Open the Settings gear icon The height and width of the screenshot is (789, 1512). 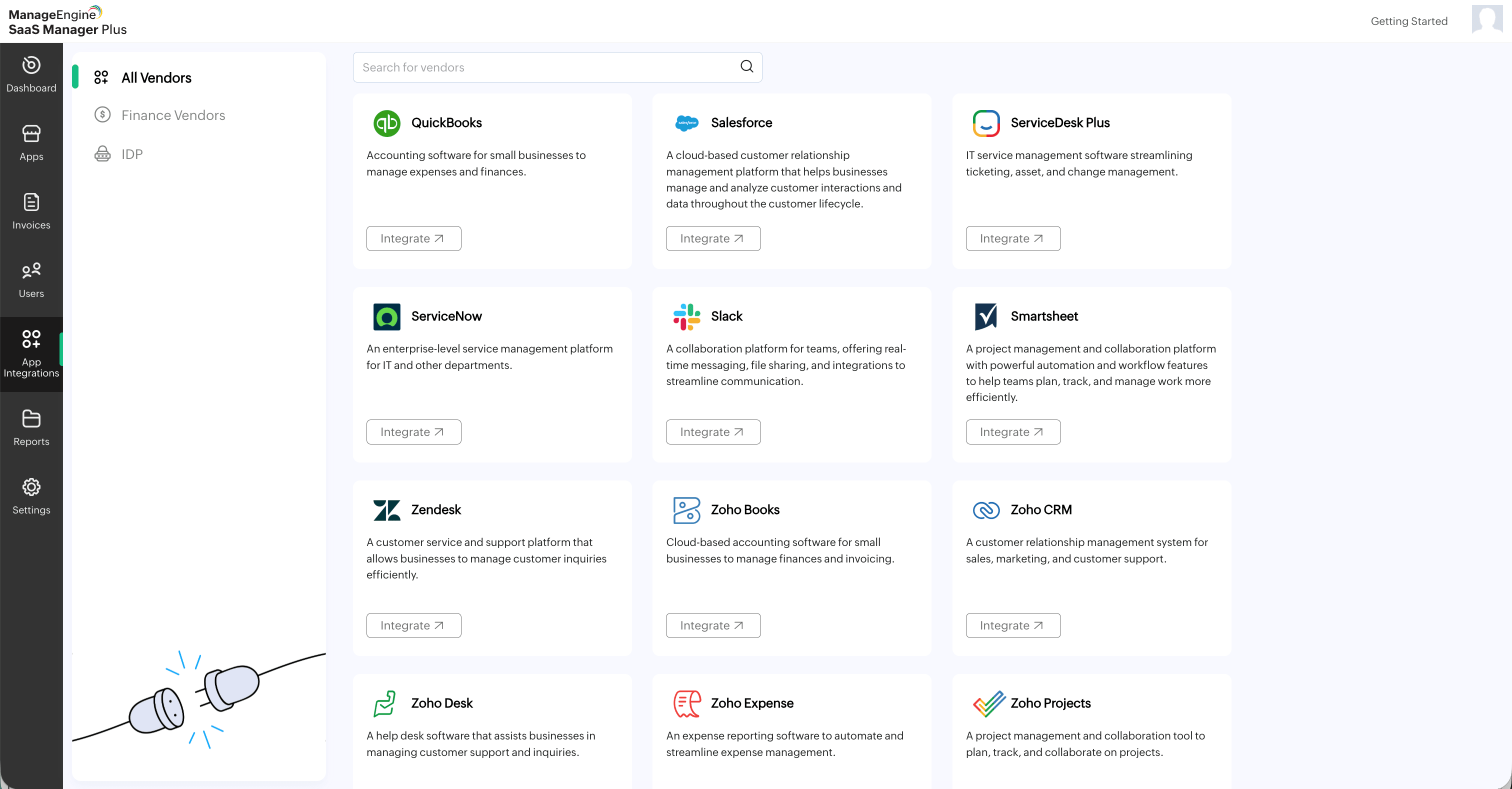(31, 486)
